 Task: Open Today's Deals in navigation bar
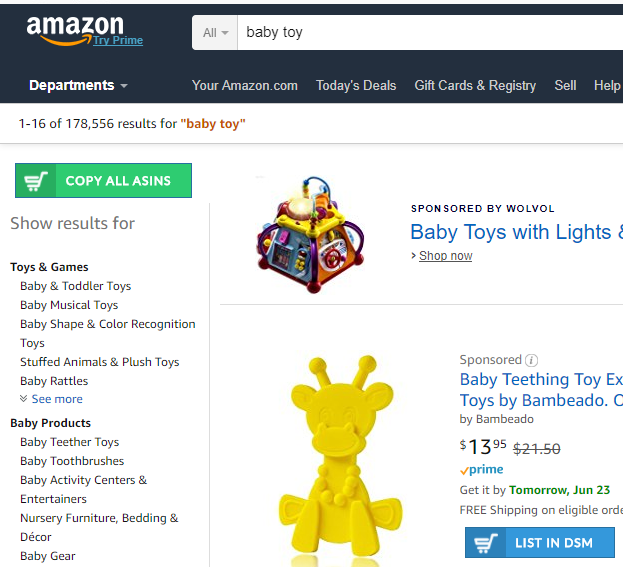[x=356, y=85]
